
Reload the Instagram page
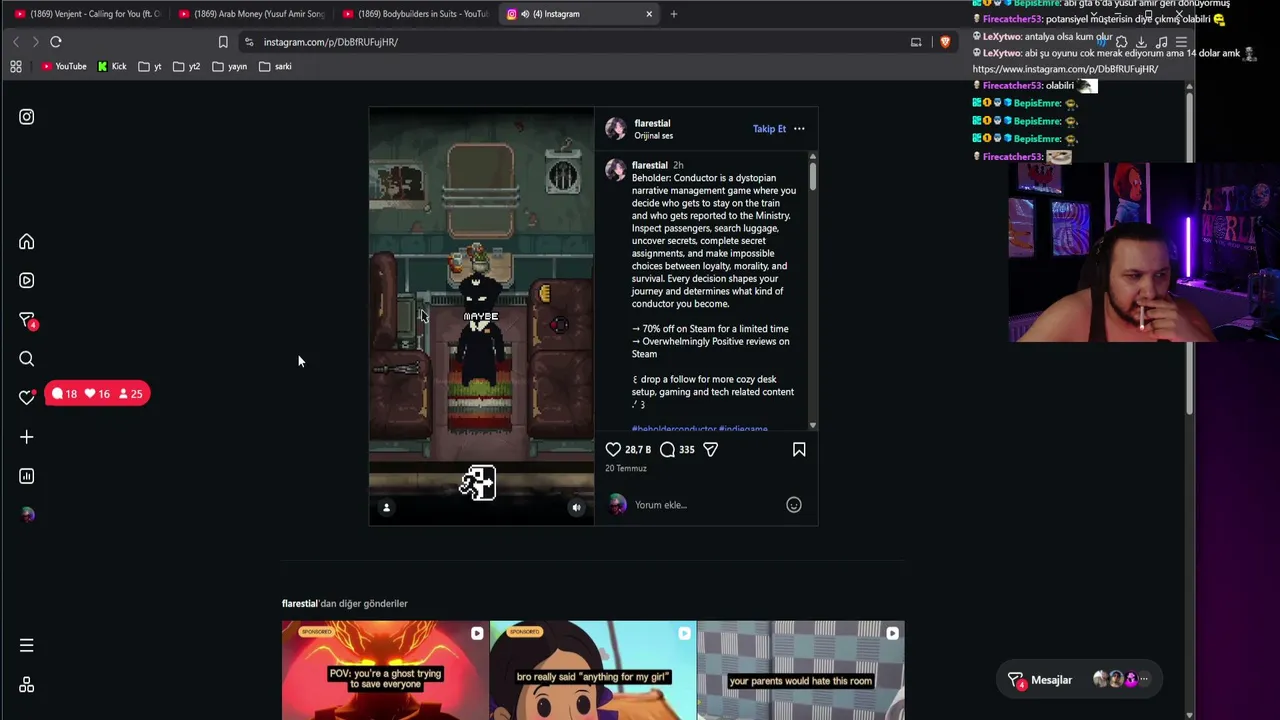pos(56,42)
